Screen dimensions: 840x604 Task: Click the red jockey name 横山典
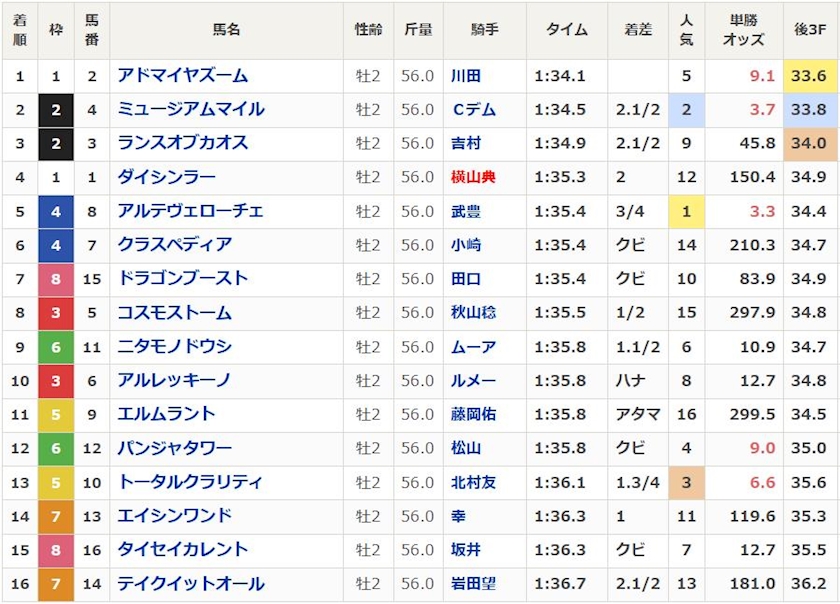473,177
